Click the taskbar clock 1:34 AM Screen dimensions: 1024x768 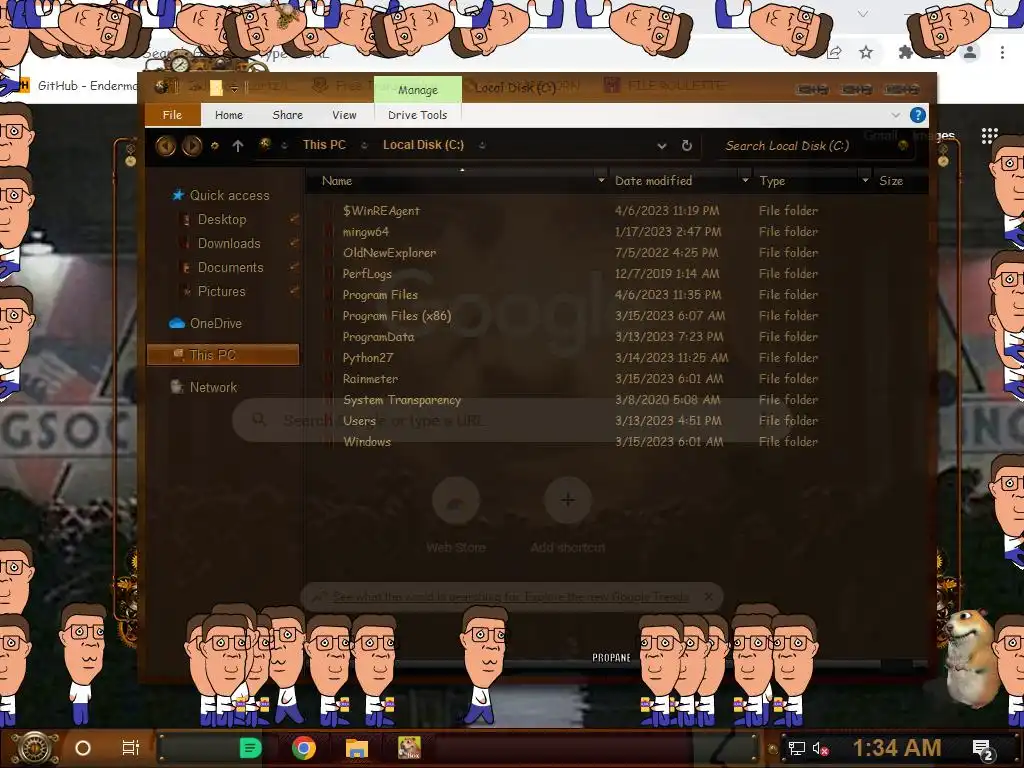(897, 748)
